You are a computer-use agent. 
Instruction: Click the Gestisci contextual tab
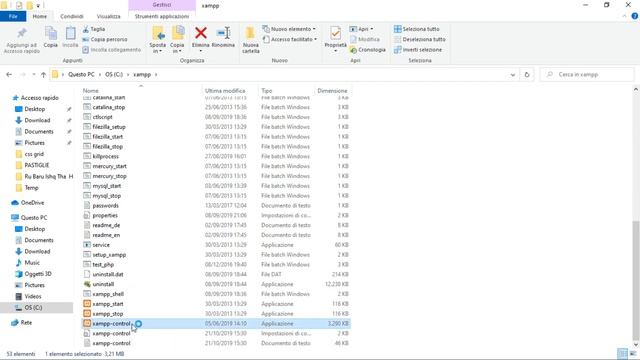[162, 5]
